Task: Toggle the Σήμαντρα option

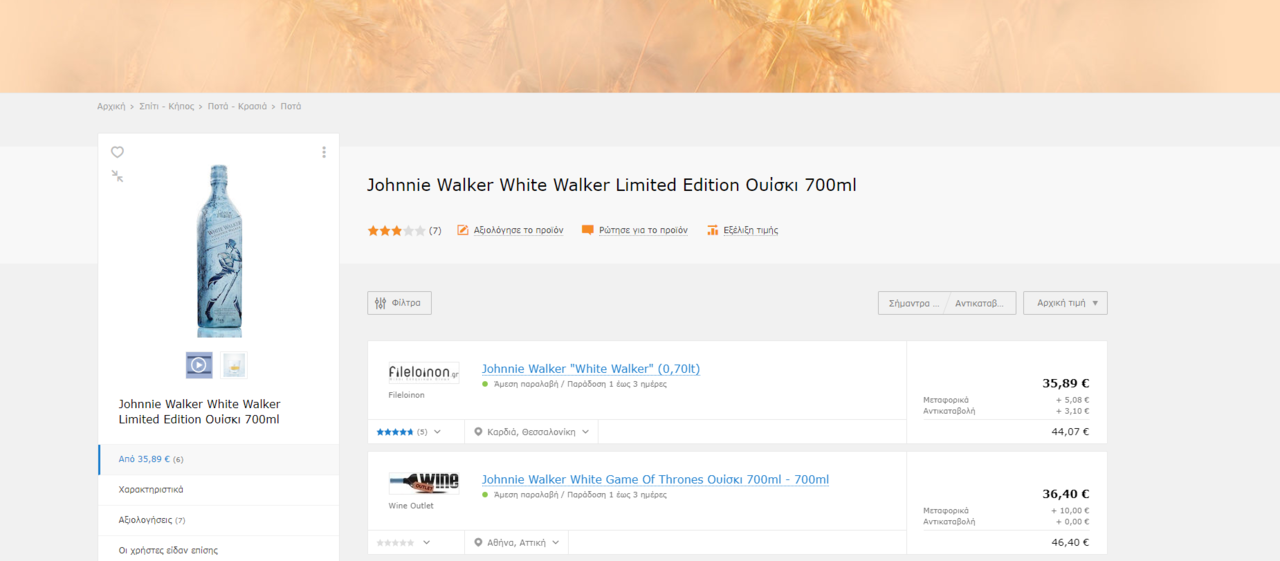Action: point(914,303)
